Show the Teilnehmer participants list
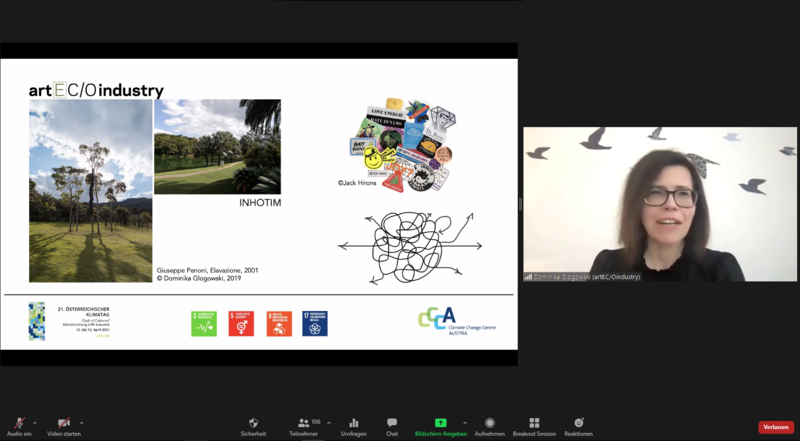The image size is (800, 441). coord(304,426)
